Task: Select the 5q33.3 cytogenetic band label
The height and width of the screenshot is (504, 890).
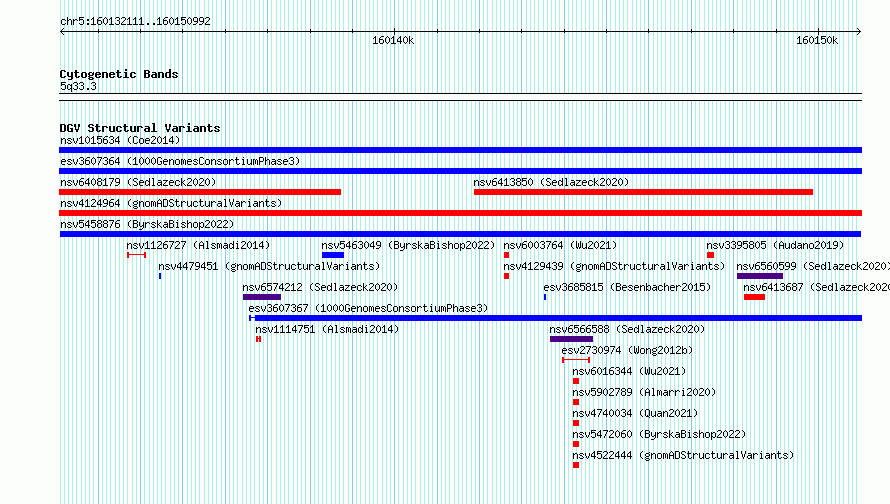Action: [x=78, y=86]
